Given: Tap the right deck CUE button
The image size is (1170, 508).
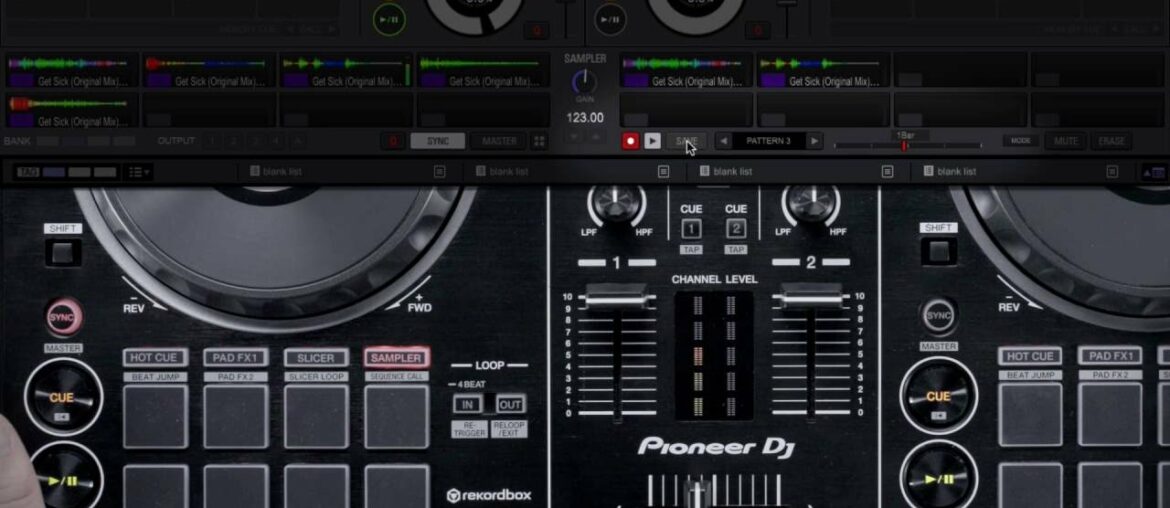Looking at the screenshot, I should coord(938,396).
